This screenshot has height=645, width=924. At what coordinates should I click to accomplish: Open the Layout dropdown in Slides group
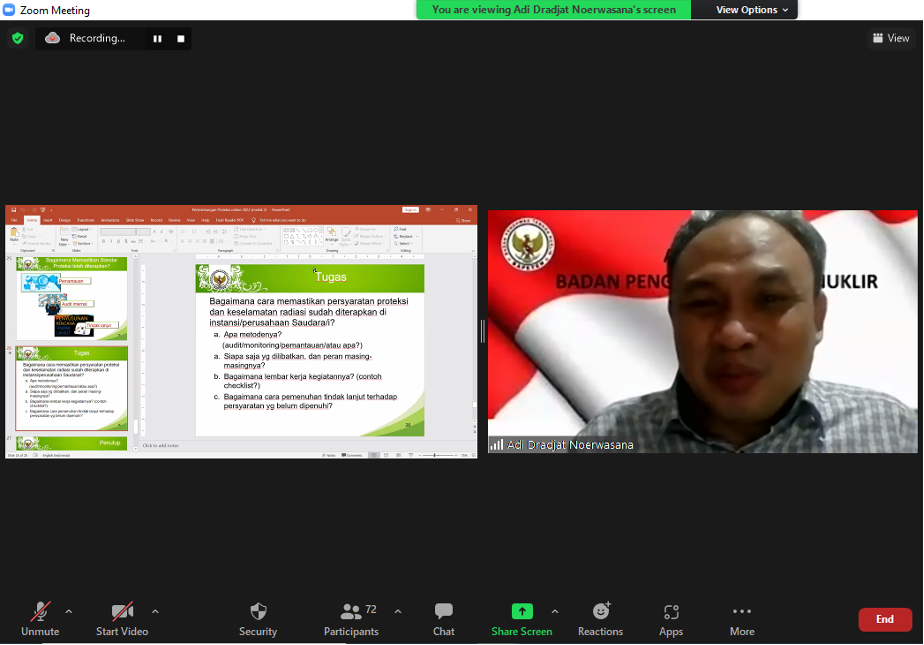click(81, 229)
